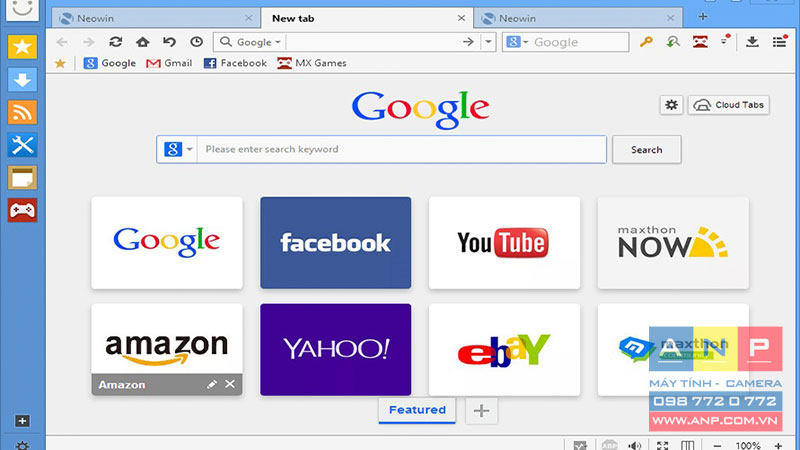Screen dimensions: 800x450
Task: Open the main menu list icon
Action: (x=779, y=42)
